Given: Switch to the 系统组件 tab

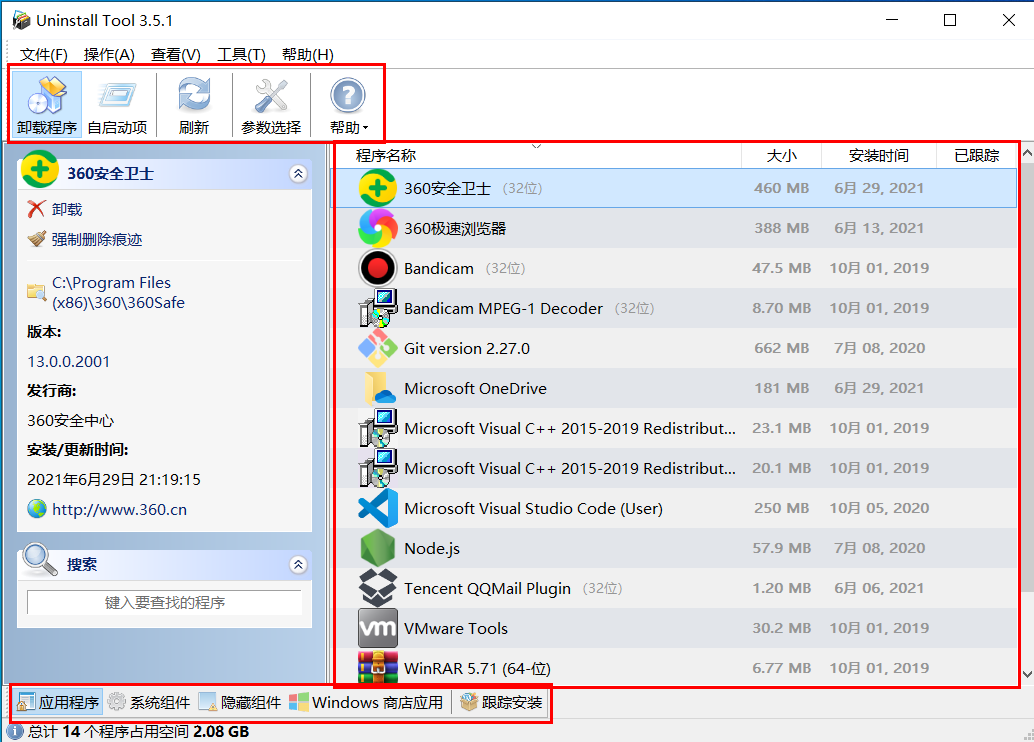Looking at the screenshot, I should tap(150, 702).
